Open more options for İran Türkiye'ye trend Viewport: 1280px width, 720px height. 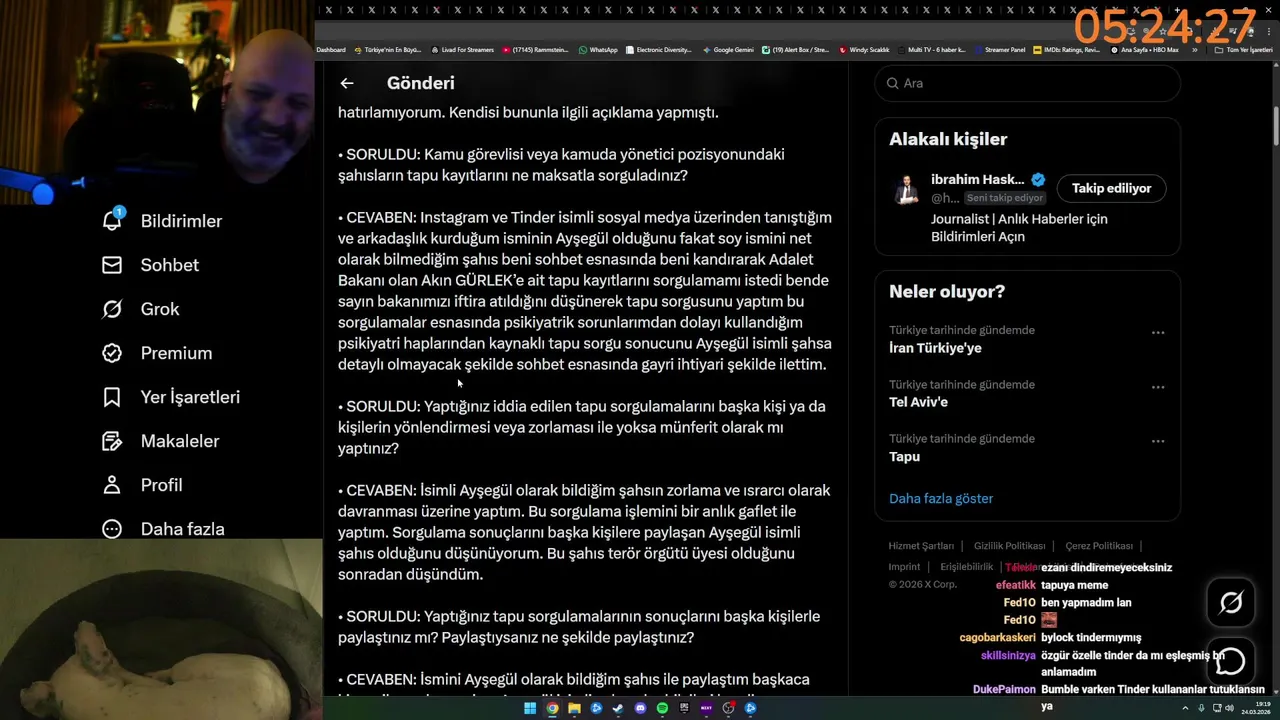(1158, 332)
